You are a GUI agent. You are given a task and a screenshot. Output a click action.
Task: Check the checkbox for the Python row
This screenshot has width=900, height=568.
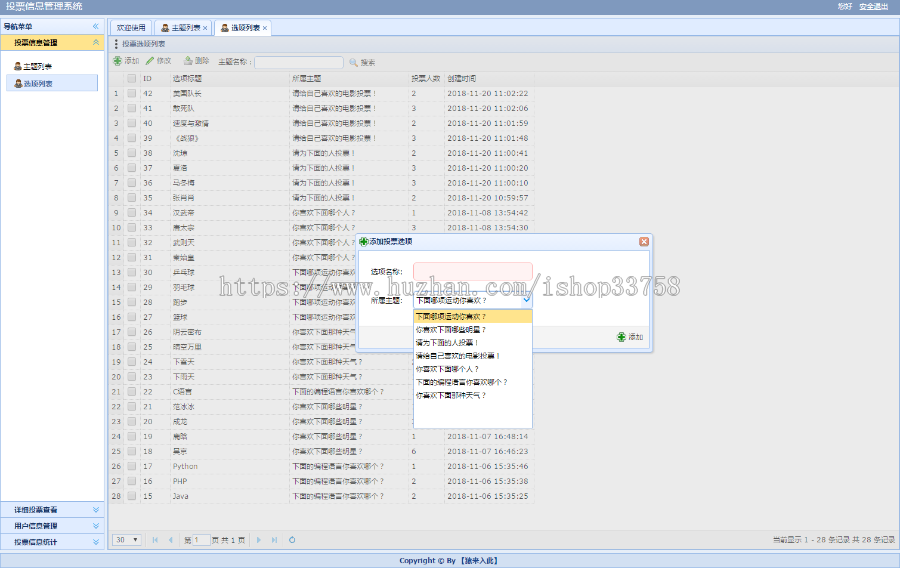click(x=131, y=466)
